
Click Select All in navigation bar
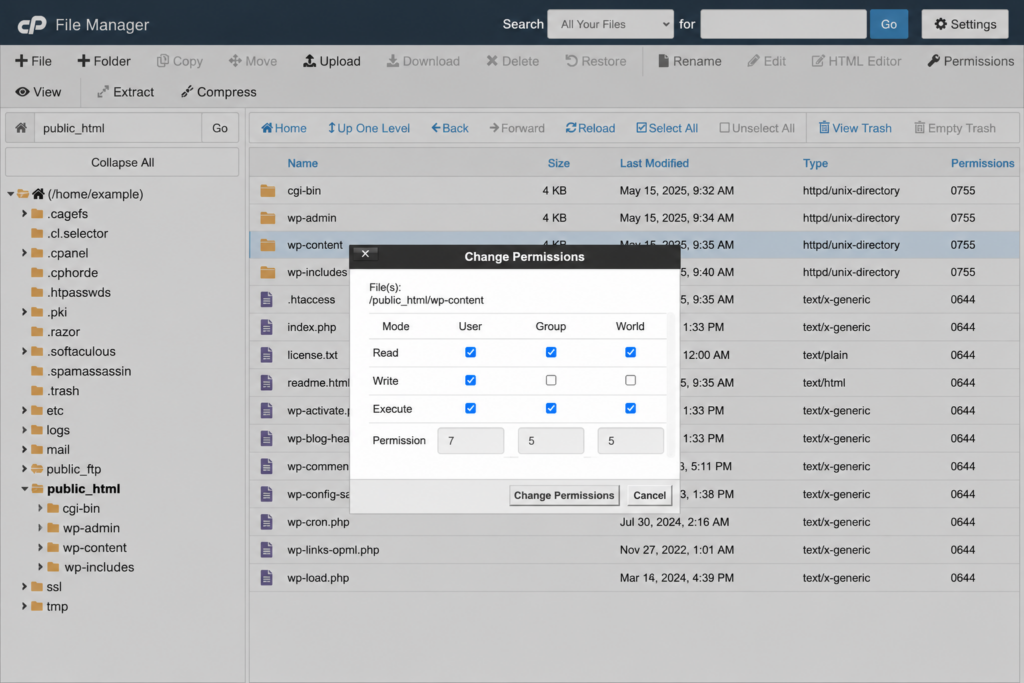667,128
